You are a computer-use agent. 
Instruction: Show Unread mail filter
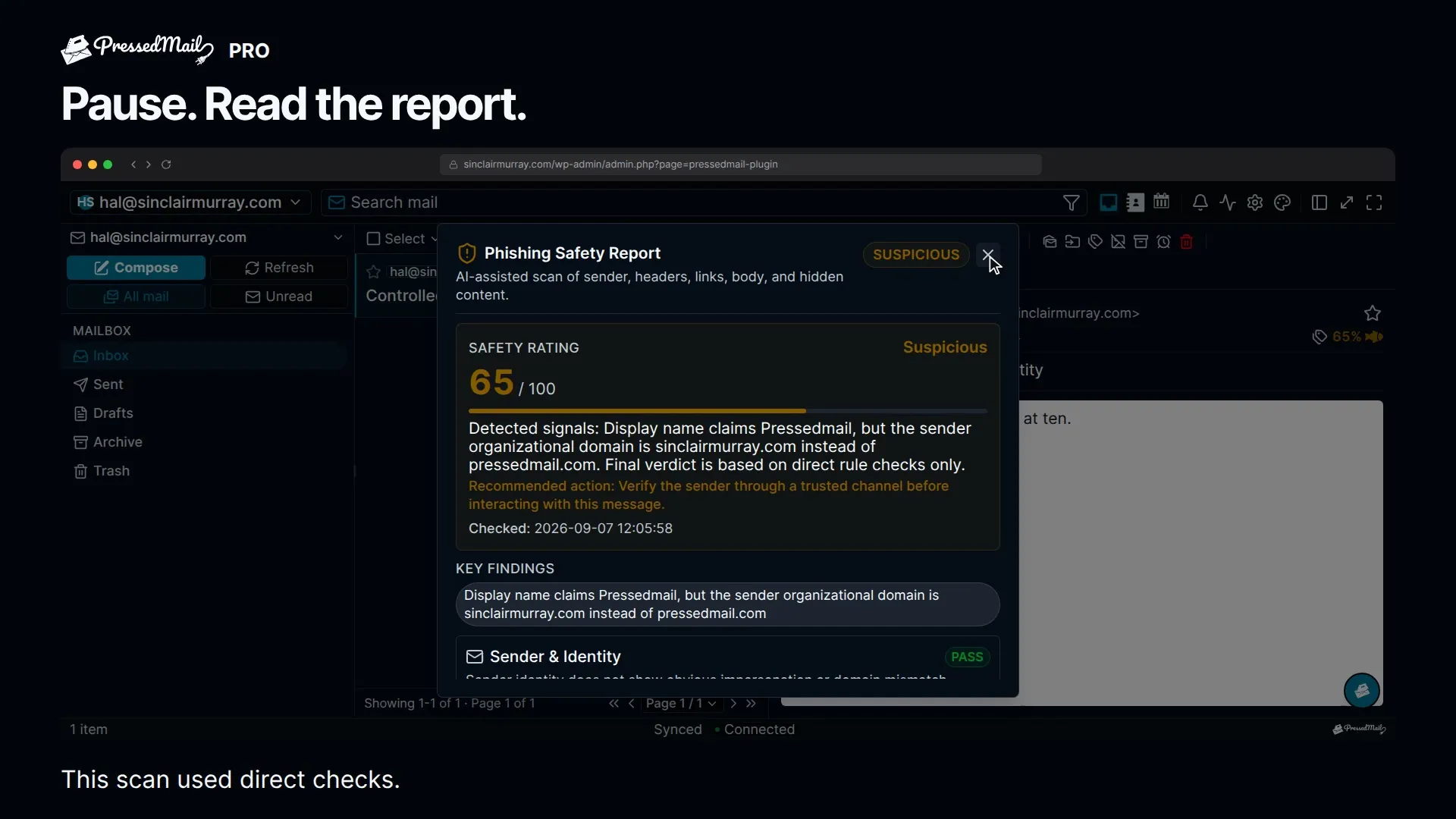point(279,297)
